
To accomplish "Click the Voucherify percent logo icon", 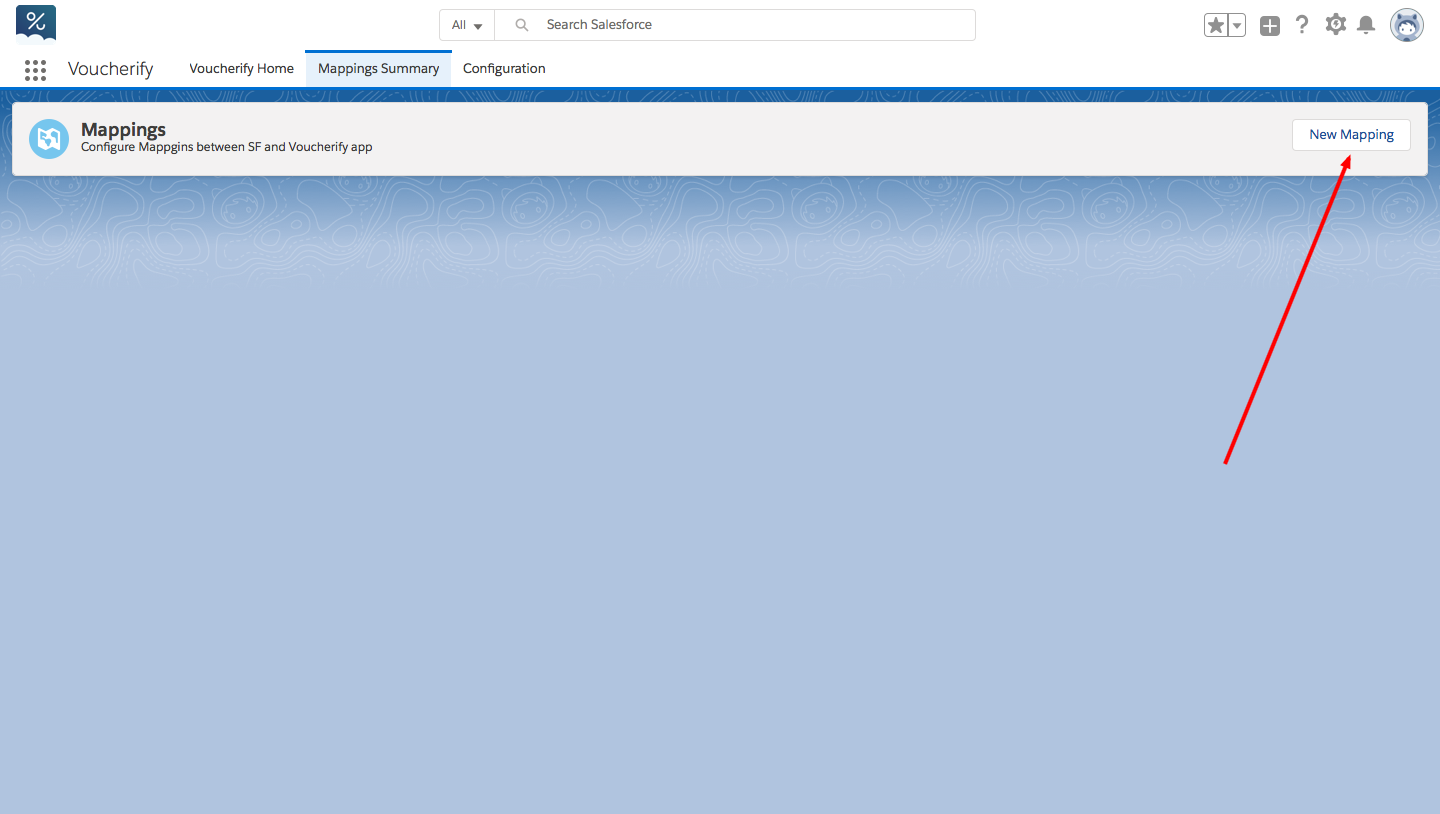I will tap(36, 24).
